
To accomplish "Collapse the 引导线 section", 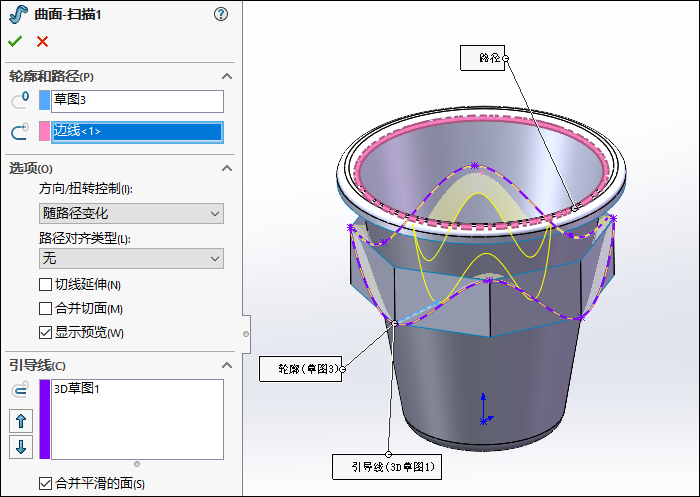I will [x=227, y=365].
